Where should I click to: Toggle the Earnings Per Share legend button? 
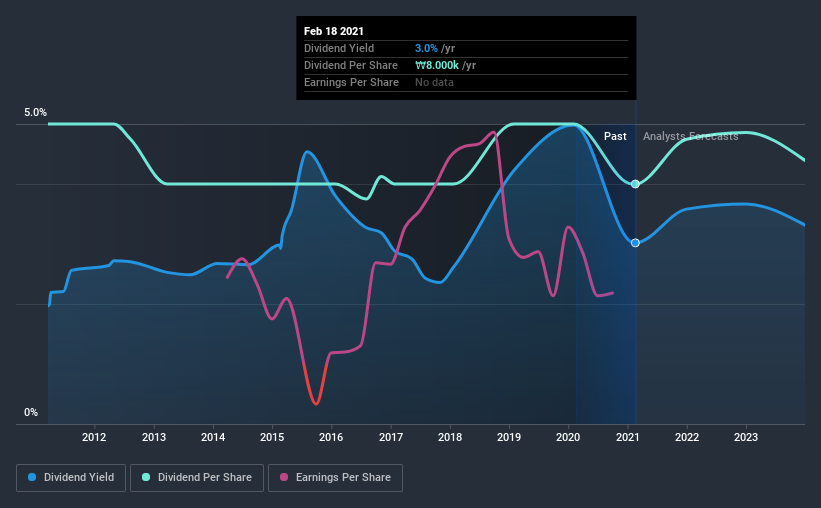pyautogui.click(x=335, y=478)
